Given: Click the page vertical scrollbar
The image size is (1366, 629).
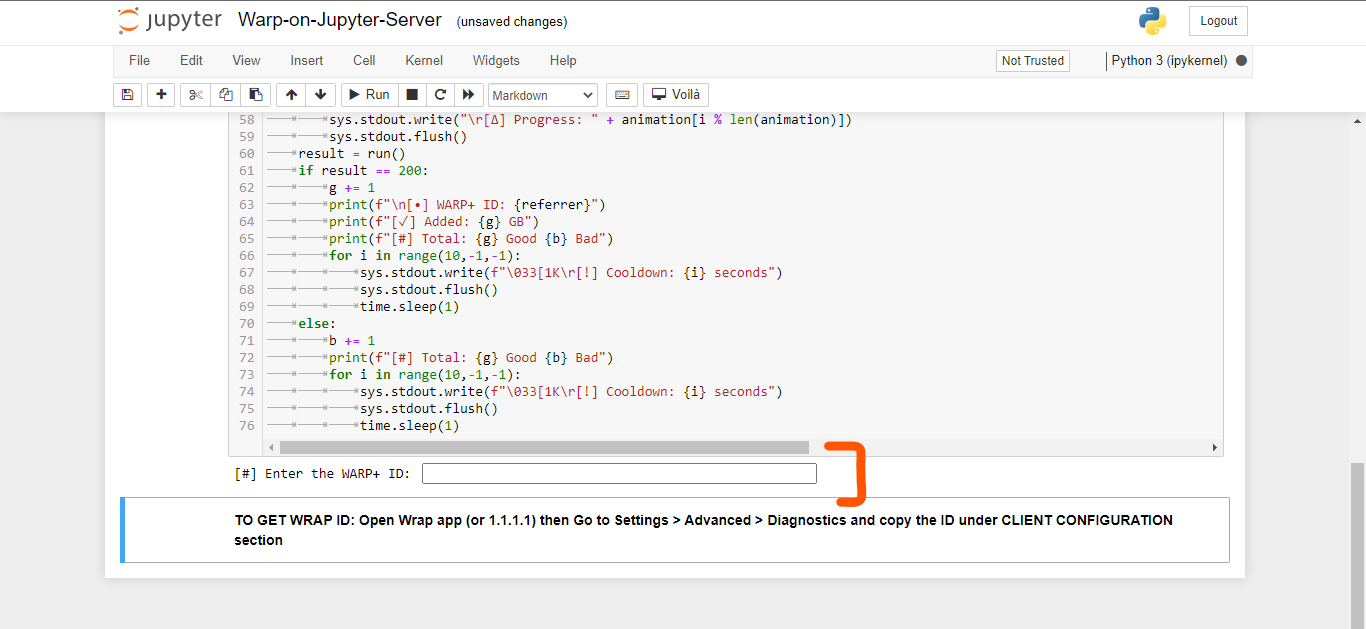Looking at the screenshot, I should point(1357,544).
